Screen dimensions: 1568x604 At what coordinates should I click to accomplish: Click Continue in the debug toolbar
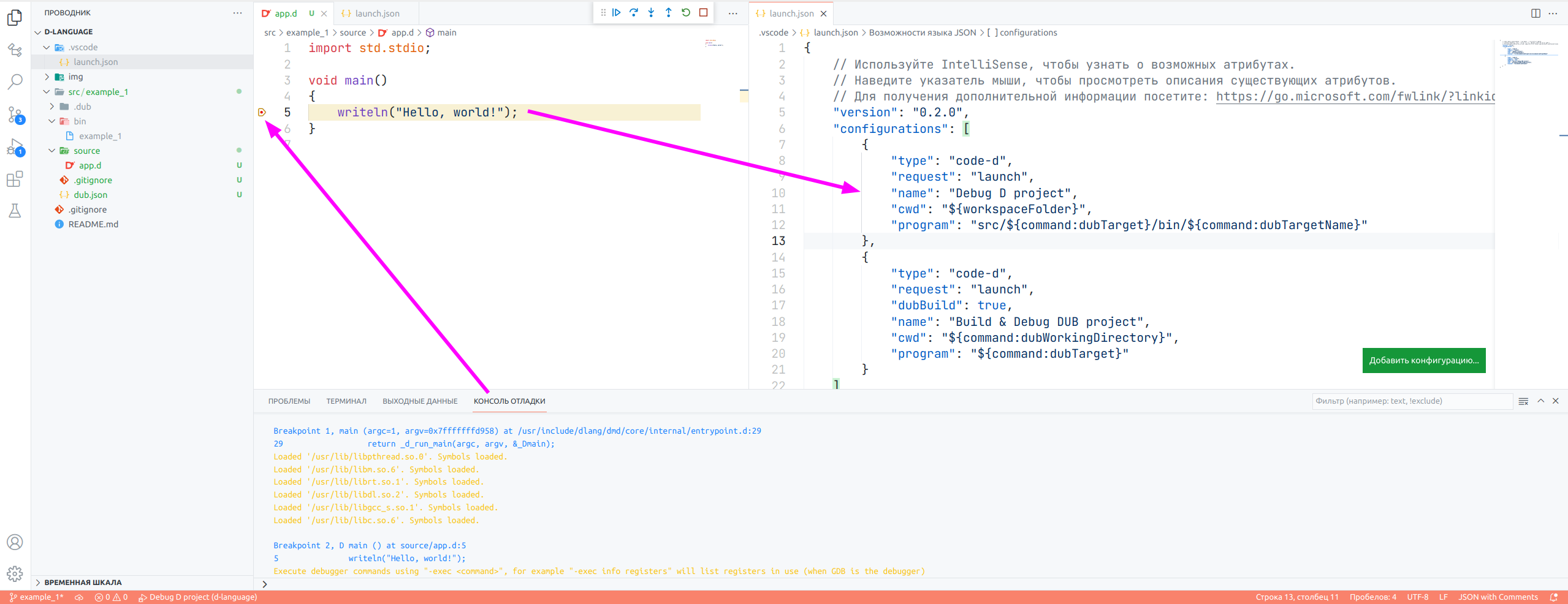[x=617, y=12]
